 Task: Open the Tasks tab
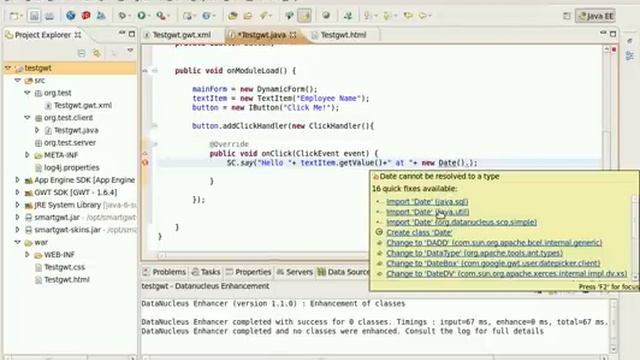point(207,272)
